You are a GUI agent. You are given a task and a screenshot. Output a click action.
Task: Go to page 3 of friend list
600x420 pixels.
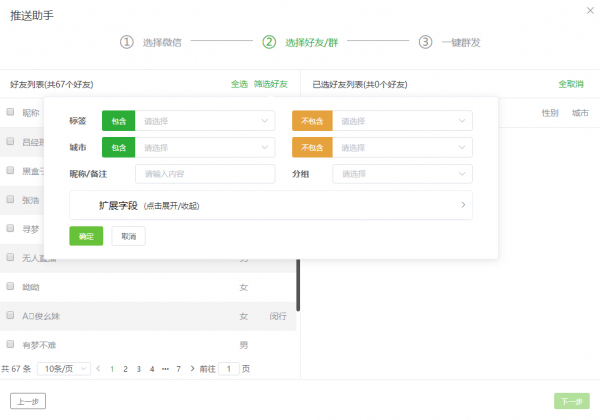[x=138, y=369]
